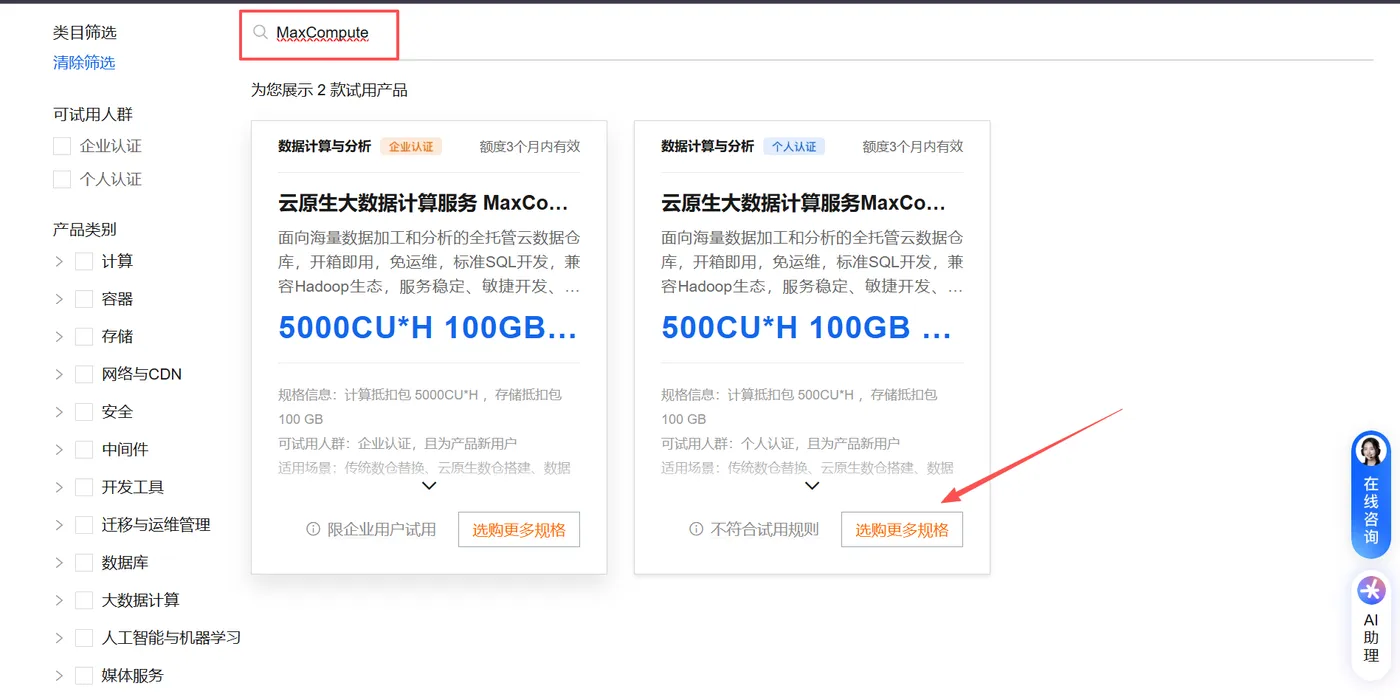Click the 限企业用户试用 notice text
The width and height of the screenshot is (1400, 700).
tap(382, 530)
